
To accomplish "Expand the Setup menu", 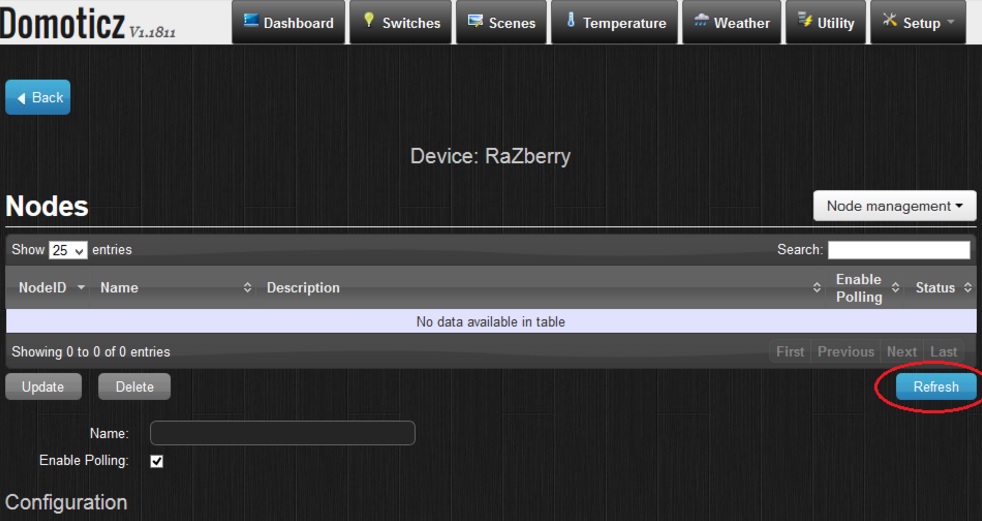I will pos(918,23).
